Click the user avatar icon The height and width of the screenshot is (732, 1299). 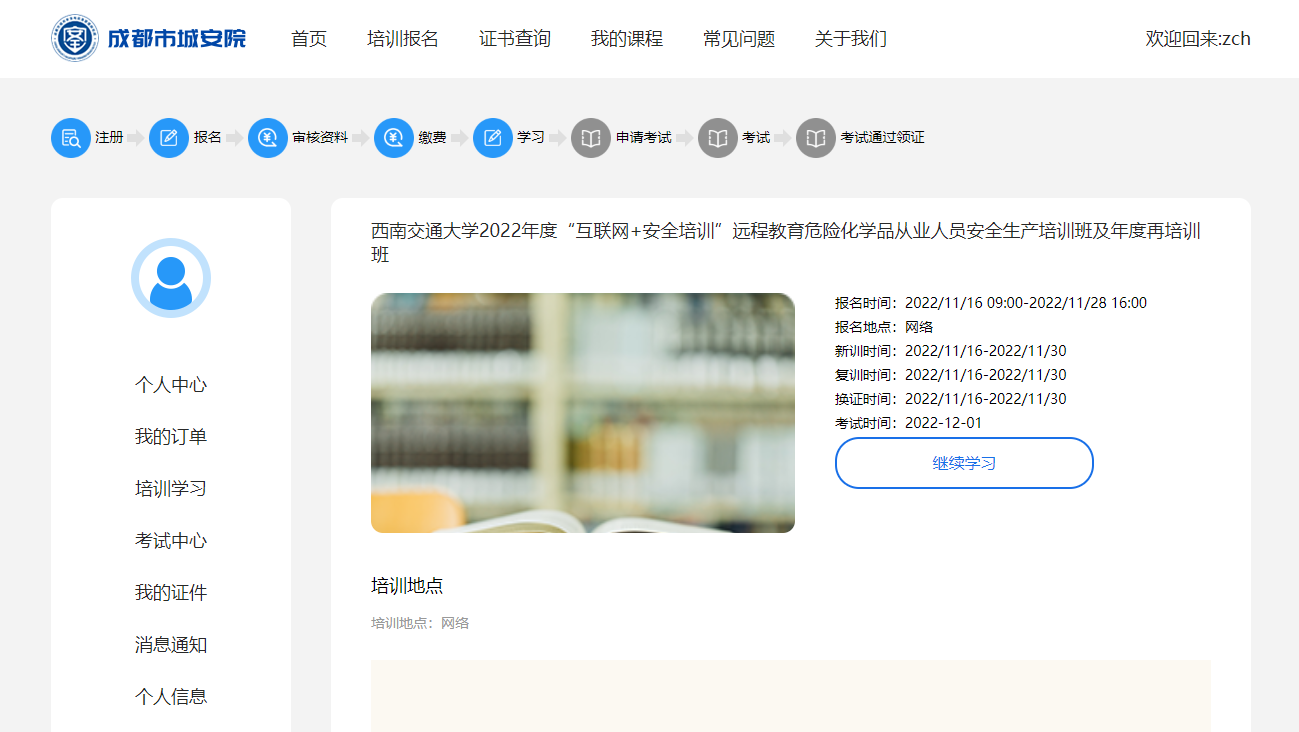(x=170, y=277)
